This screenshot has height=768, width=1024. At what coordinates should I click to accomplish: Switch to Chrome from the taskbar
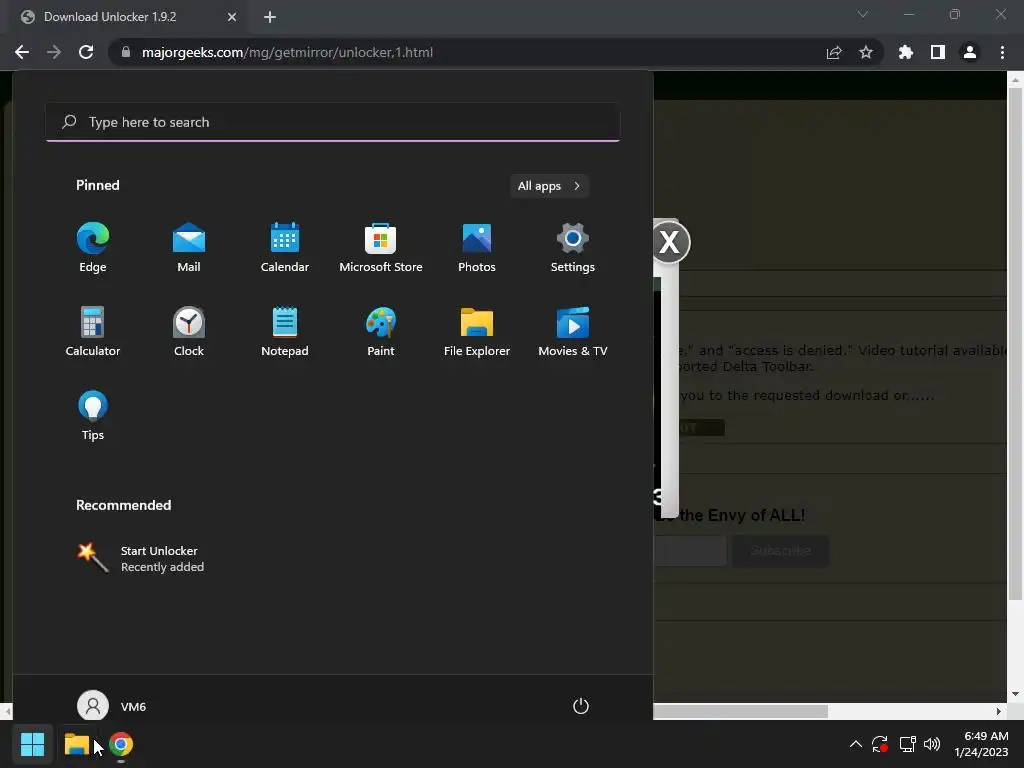tap(121, 744)
